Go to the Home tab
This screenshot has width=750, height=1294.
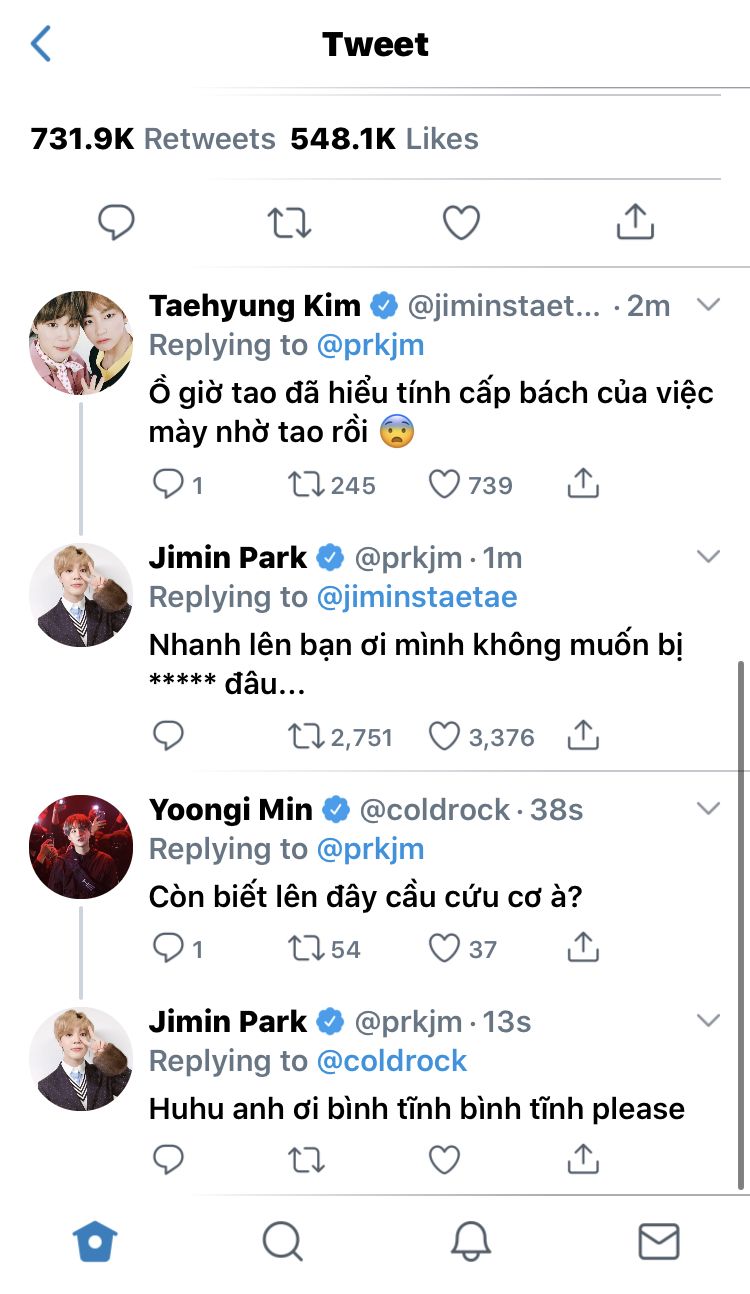tap(96, 1241)
